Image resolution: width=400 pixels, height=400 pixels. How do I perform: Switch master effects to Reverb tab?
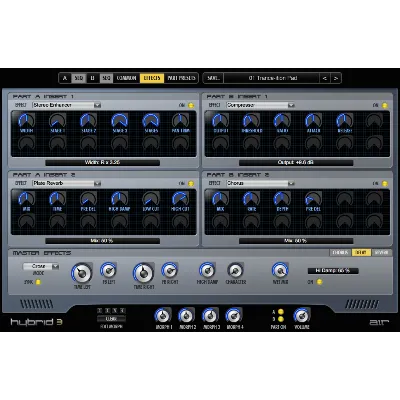[381, 253]
